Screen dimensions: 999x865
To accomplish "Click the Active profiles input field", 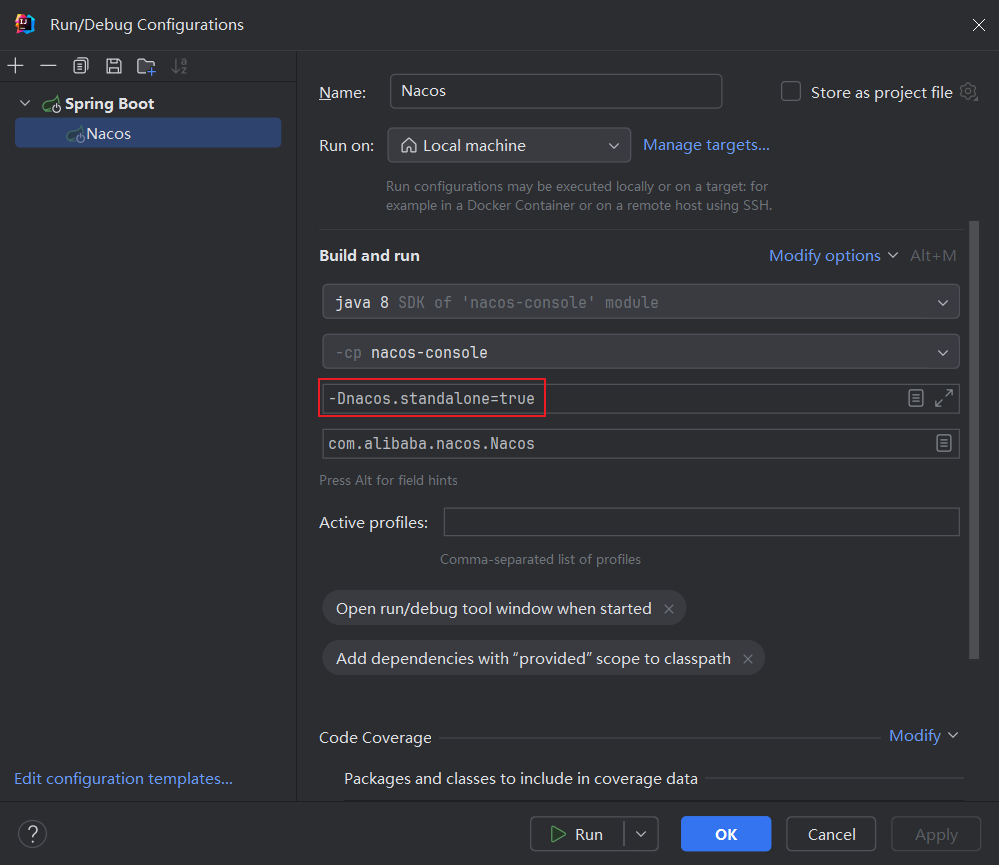I will 701,522.
